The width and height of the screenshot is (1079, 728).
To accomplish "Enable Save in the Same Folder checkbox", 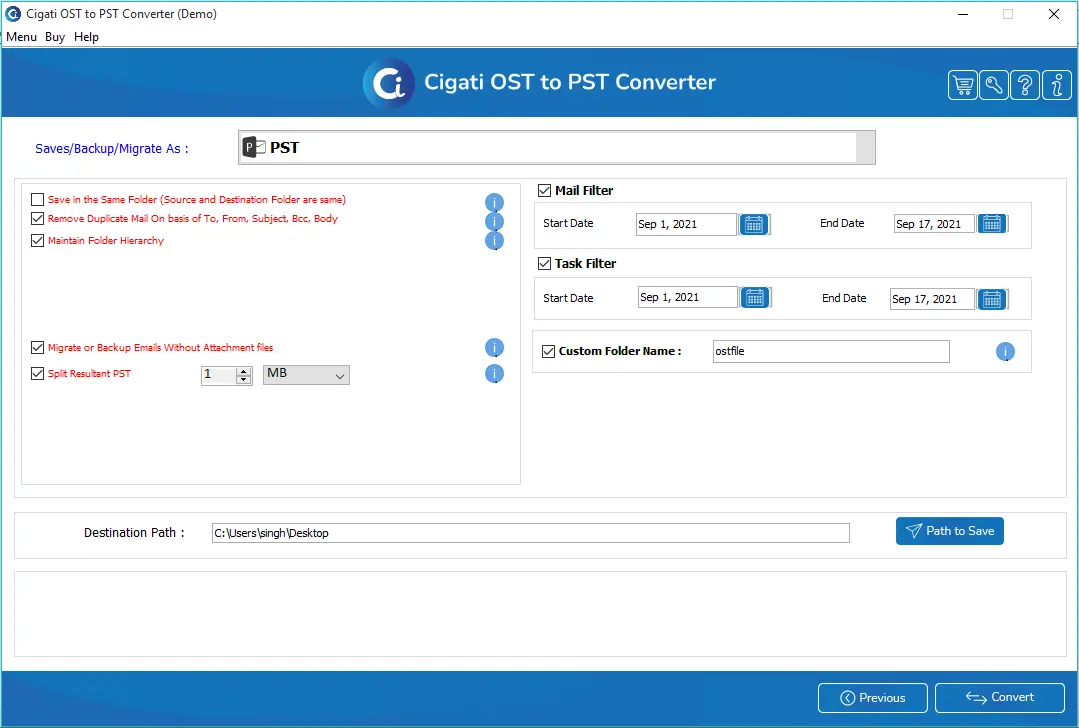I will pos(38,200).
